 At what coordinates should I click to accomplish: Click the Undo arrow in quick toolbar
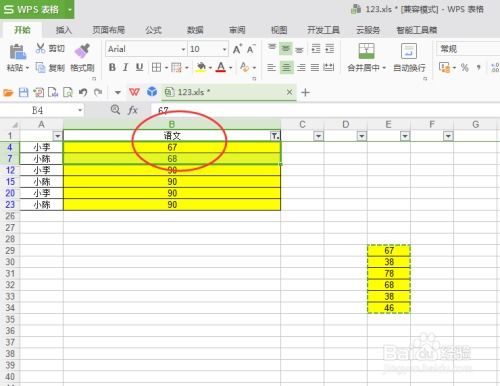pyautogui.click(x=83, y=92)
